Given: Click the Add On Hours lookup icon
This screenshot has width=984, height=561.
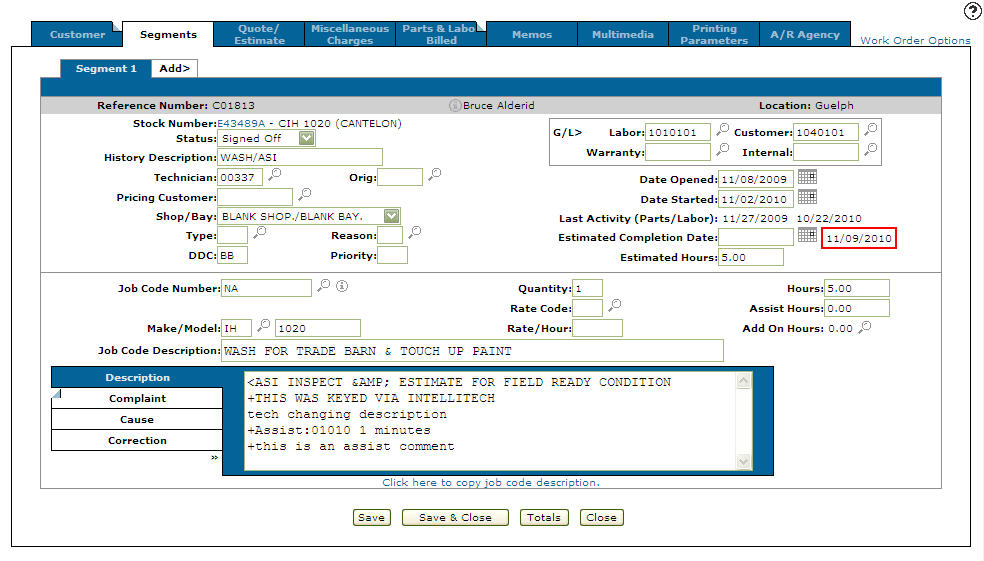Looking at the screenshot, I should coord(865,327).
